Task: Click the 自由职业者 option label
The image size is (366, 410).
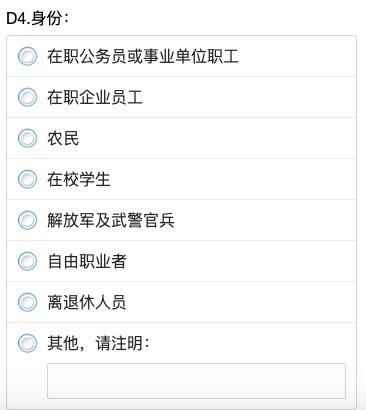Action: [x=87, y=261]
